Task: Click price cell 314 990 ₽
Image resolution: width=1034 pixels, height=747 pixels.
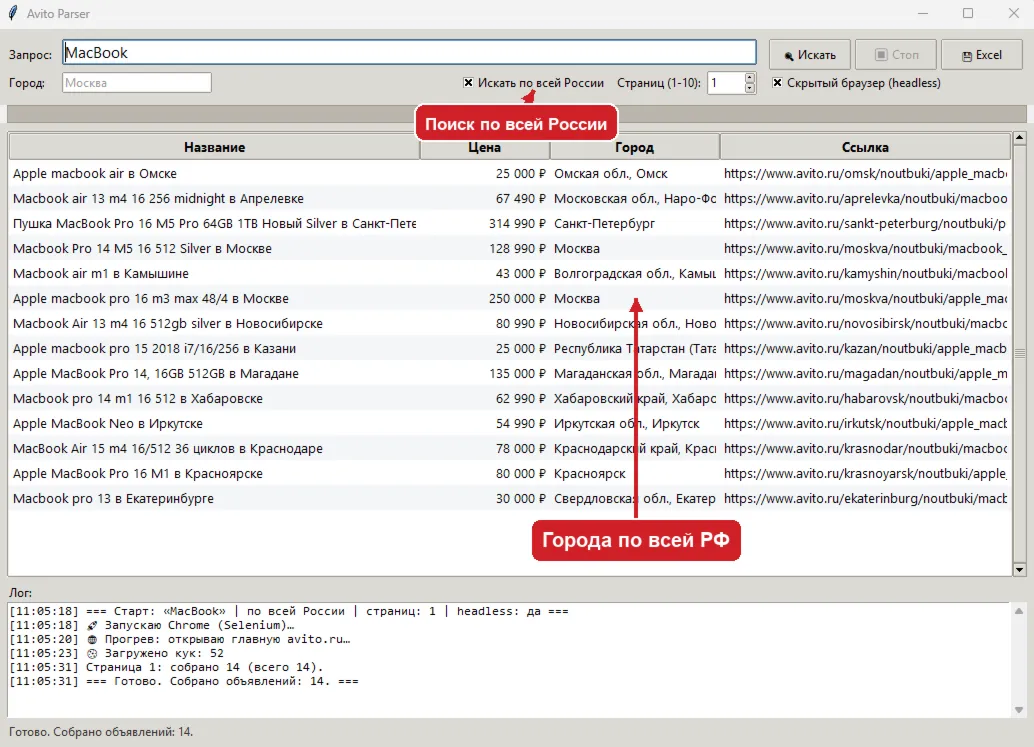Action: (x=517, y=224)
